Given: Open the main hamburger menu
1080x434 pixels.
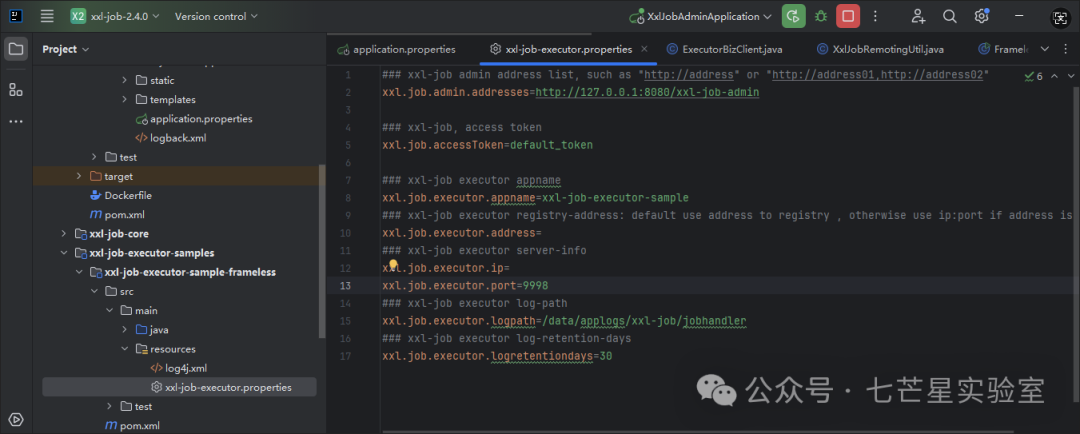Looking at the screenshot, I should (x=47, y=16).
